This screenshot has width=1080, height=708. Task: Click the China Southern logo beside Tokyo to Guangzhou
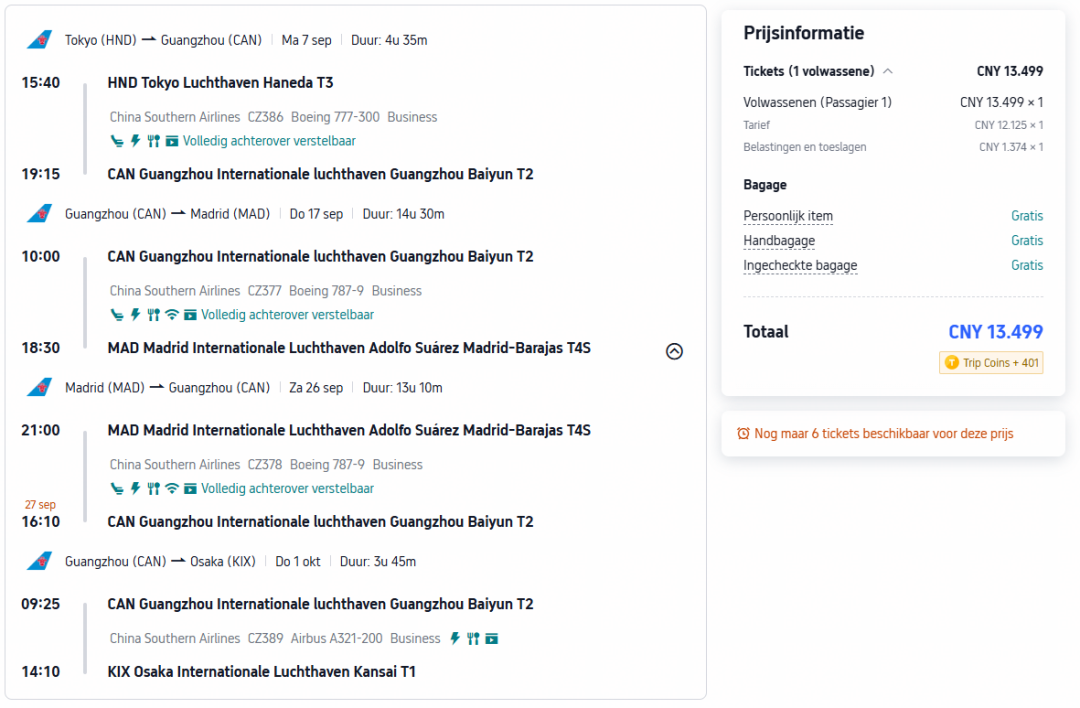39,40
